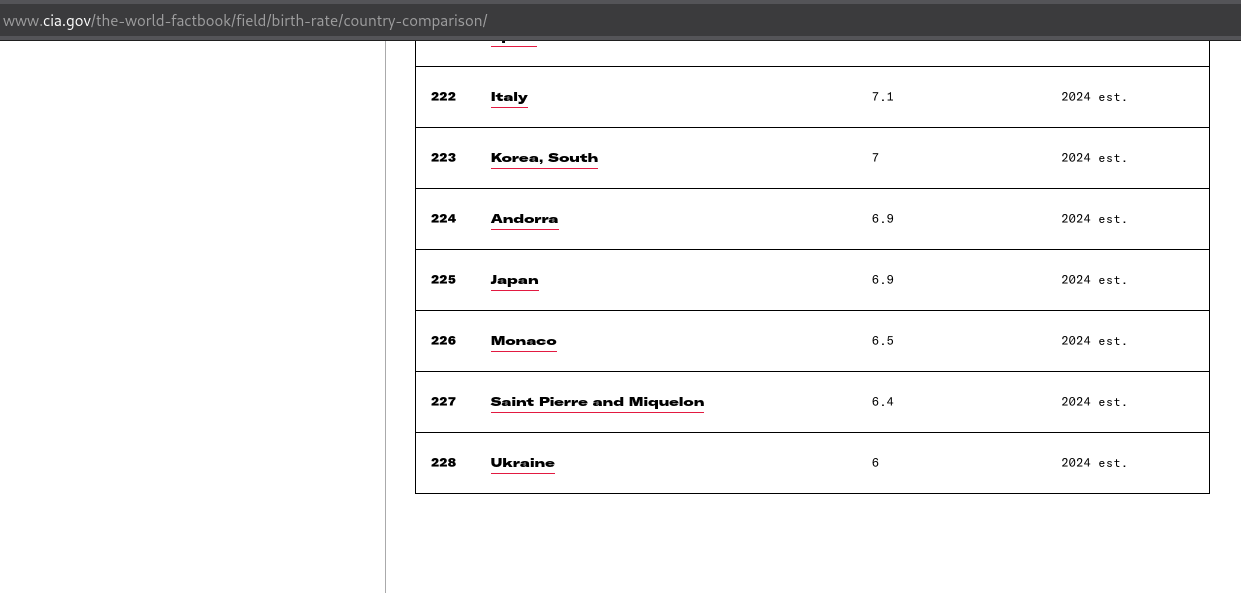Open the Ukraine country link
This screenshot has height=593, width=1241.
coord(522,463)
